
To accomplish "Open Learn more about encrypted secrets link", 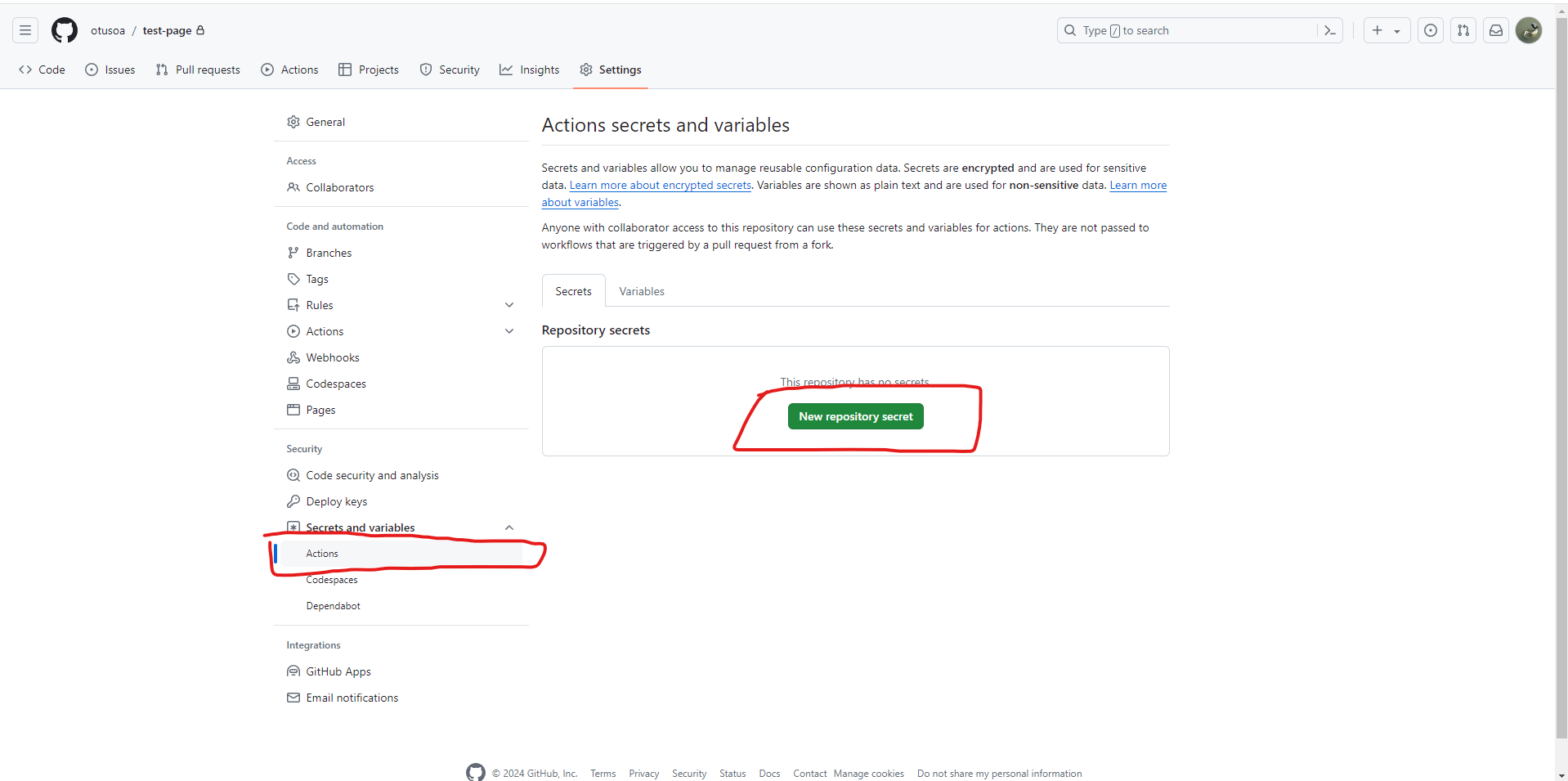I will tap(660, 186).
